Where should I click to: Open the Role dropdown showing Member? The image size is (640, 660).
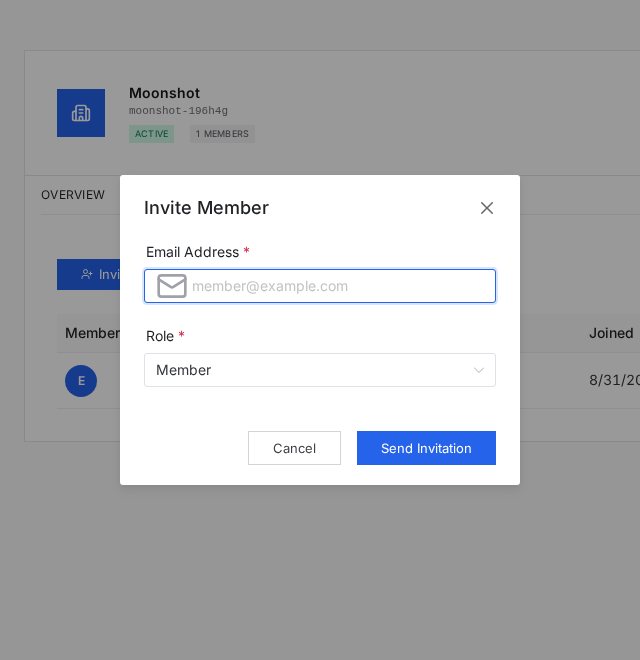click(x=320, y=370)
